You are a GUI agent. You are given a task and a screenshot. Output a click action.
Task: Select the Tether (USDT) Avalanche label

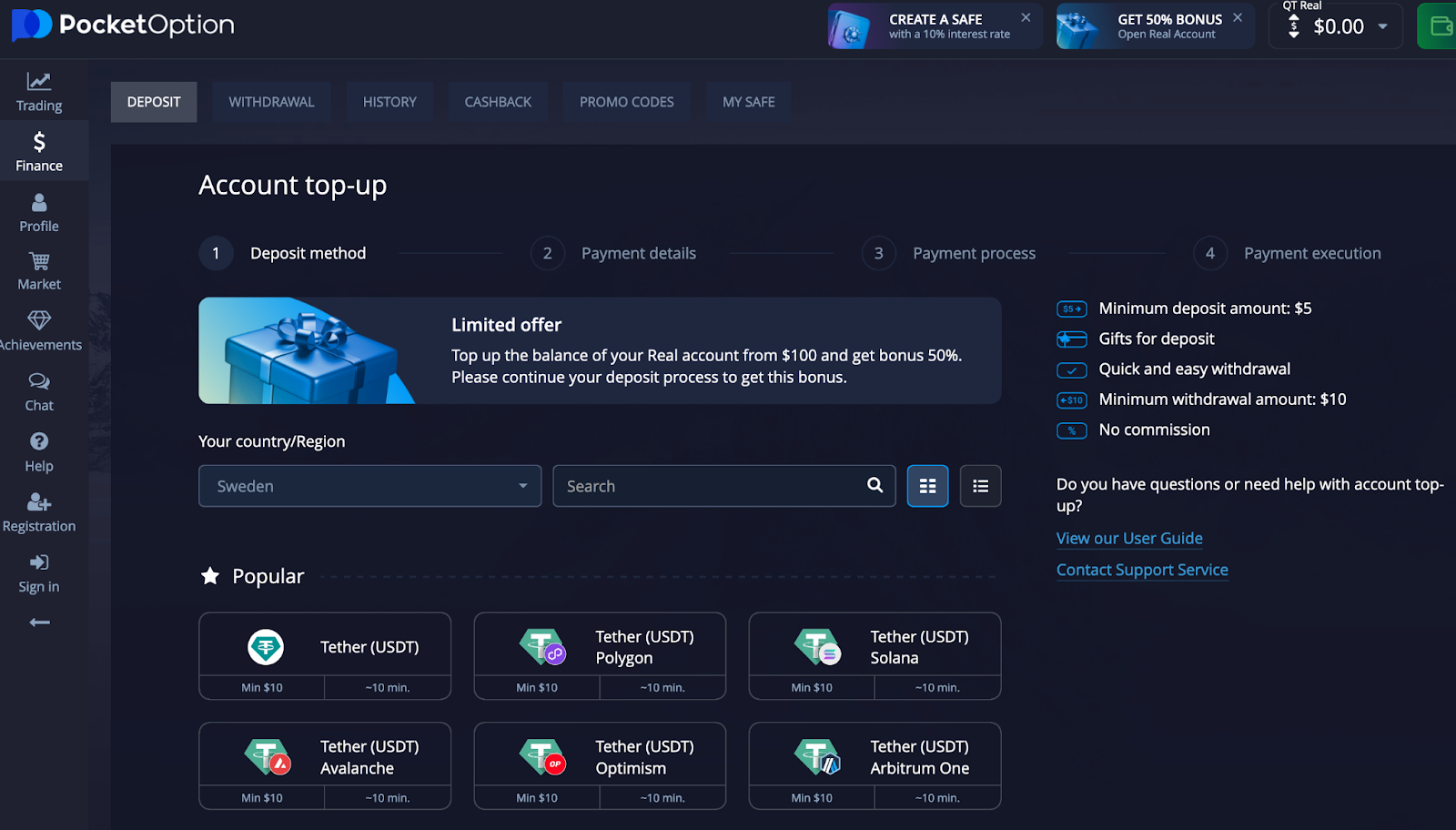point(369,757)
